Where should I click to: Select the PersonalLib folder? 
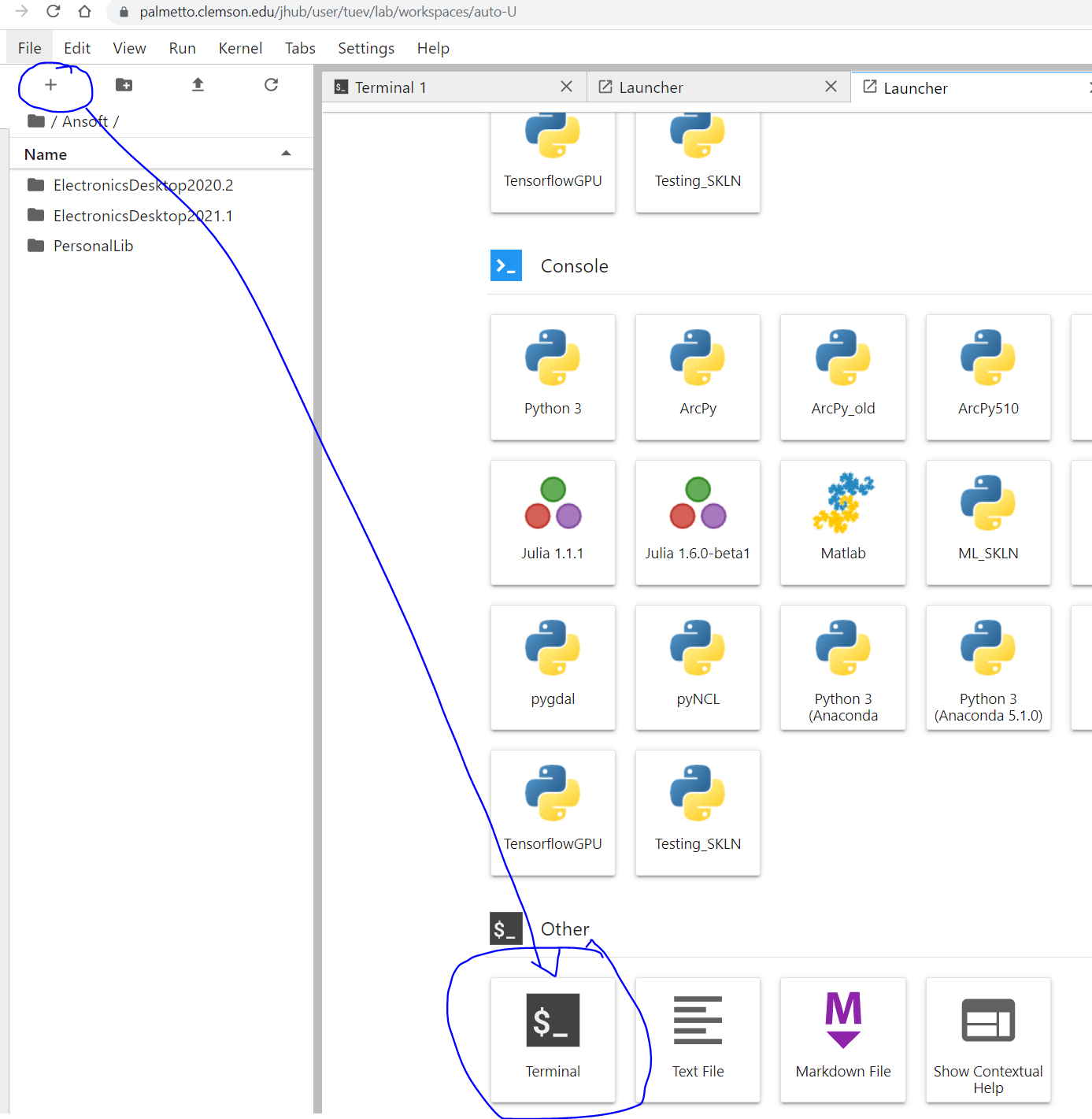point(161,246)
